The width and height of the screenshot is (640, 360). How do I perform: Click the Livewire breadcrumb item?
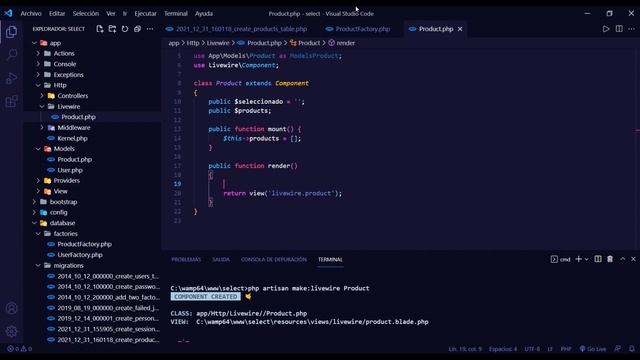pyautogui.click(x=218, y=43)
